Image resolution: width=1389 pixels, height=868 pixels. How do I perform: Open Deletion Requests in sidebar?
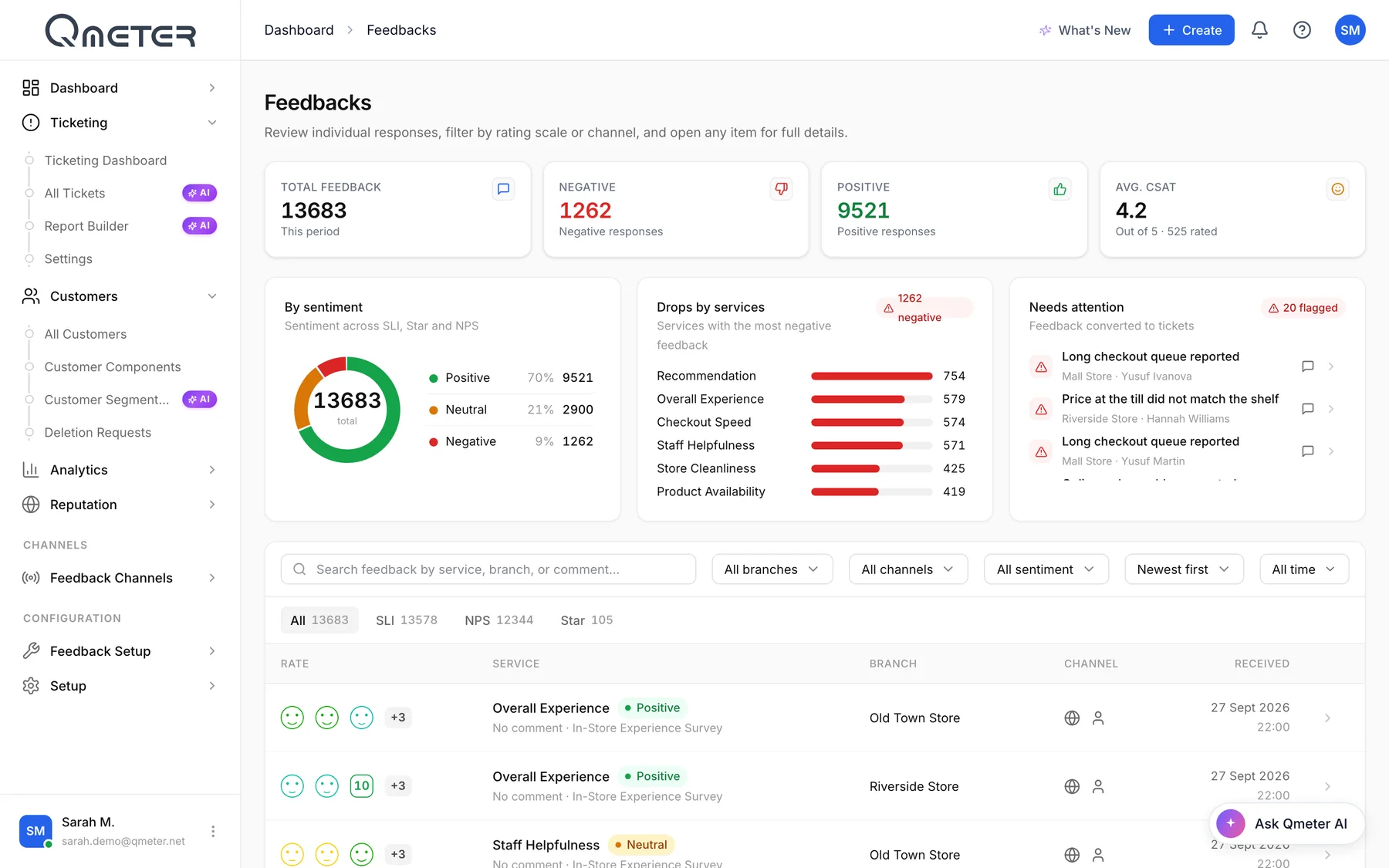click(98, 433)
